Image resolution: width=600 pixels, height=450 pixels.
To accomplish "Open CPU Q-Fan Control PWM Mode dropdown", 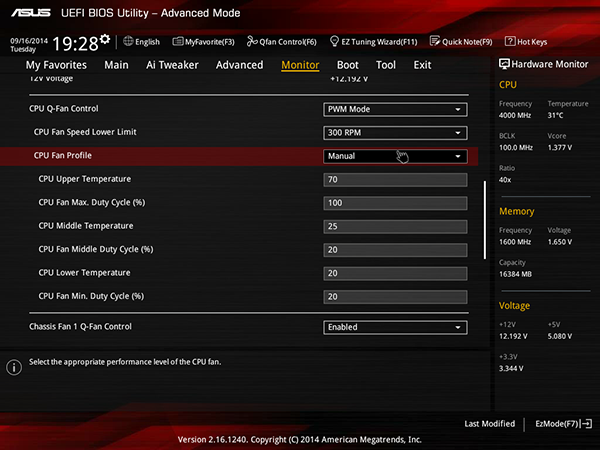I will tap(395, 109).
